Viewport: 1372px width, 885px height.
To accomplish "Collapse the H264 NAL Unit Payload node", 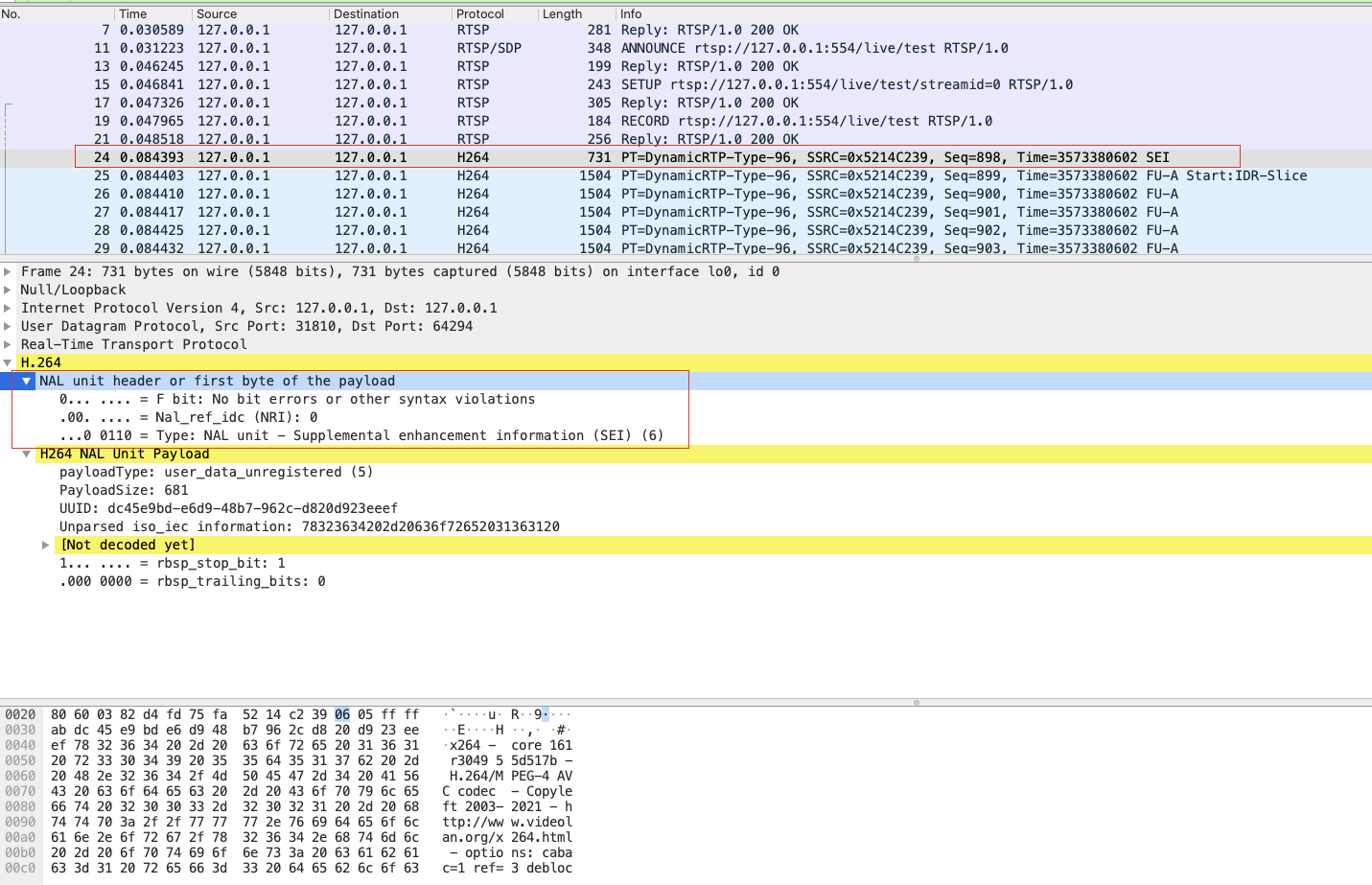I will coord(27,454).
